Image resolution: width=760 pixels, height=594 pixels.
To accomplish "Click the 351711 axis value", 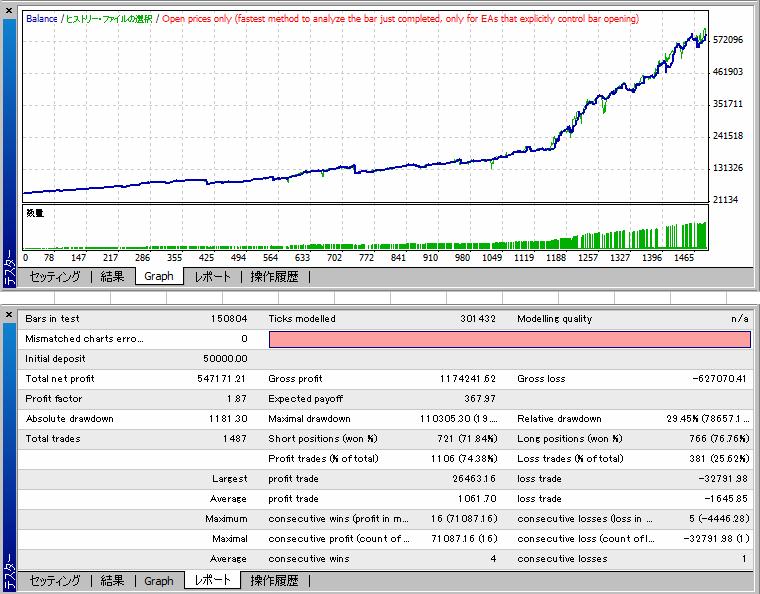I will coord(728,104).
